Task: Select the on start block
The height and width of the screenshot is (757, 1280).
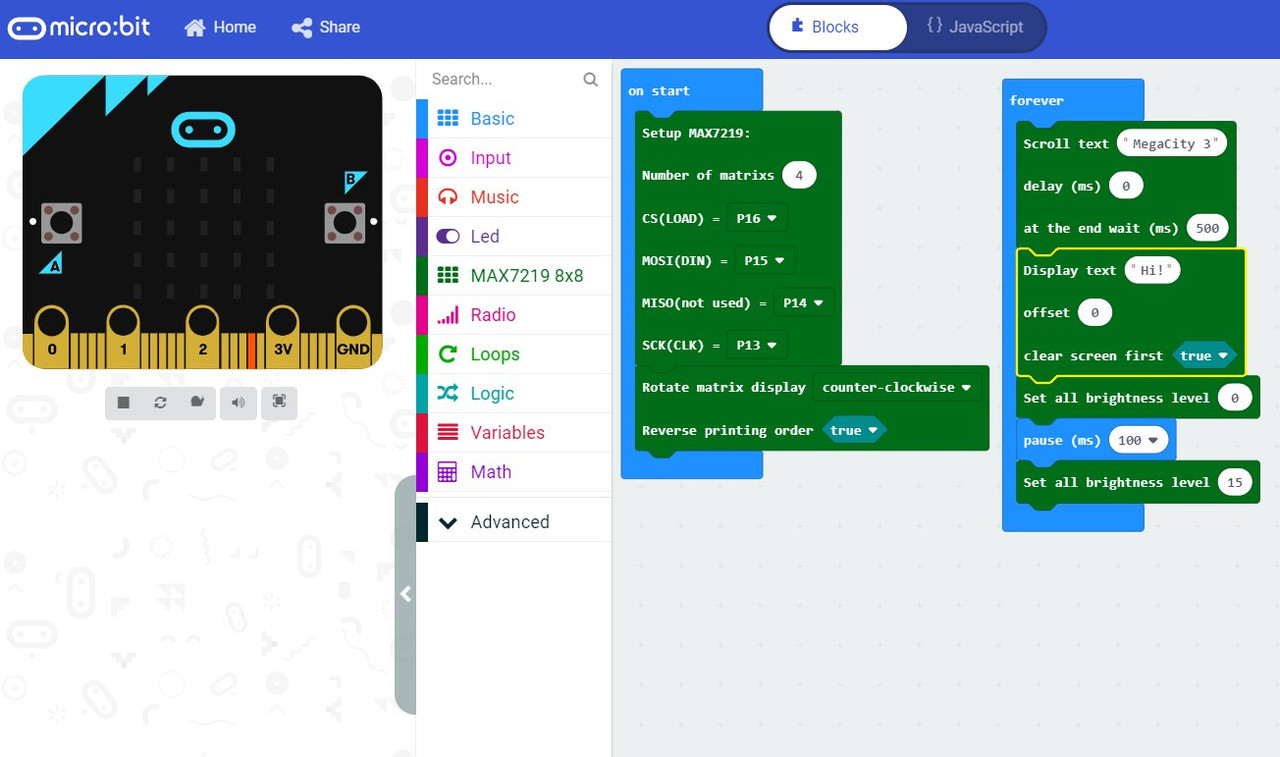Action: [x=660, y=91]
